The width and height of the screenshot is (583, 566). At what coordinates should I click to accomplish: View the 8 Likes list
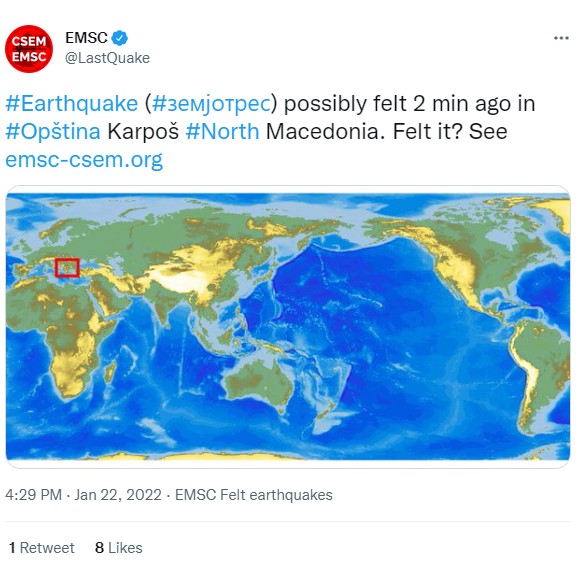point(119,548)
